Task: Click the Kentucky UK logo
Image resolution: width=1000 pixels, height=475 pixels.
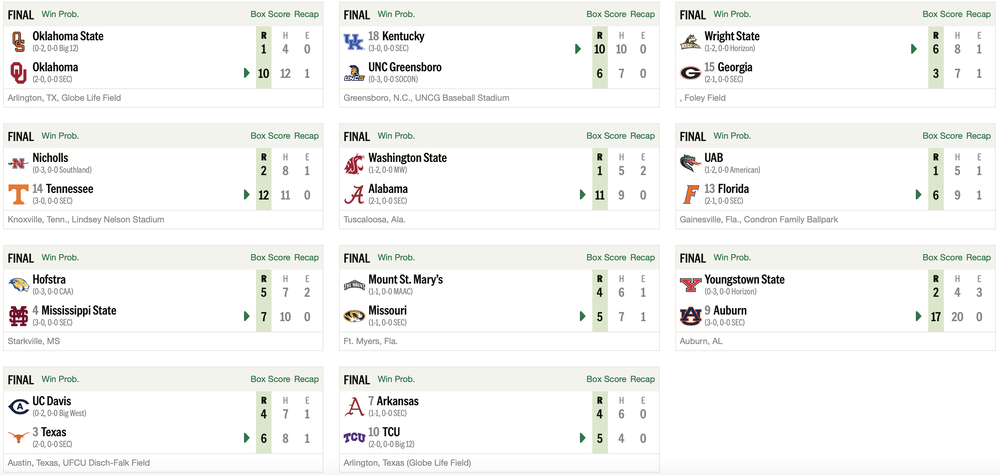Action: click(x=354, y=42)
